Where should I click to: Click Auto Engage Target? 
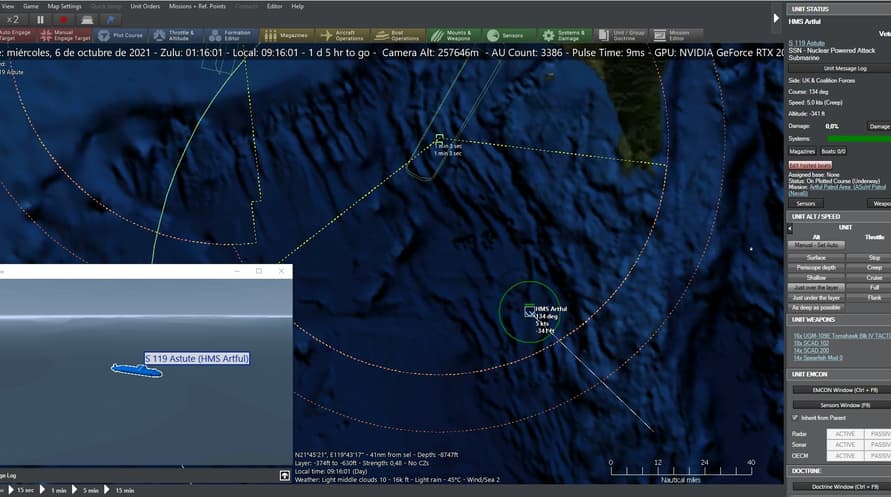click(17, 35)
